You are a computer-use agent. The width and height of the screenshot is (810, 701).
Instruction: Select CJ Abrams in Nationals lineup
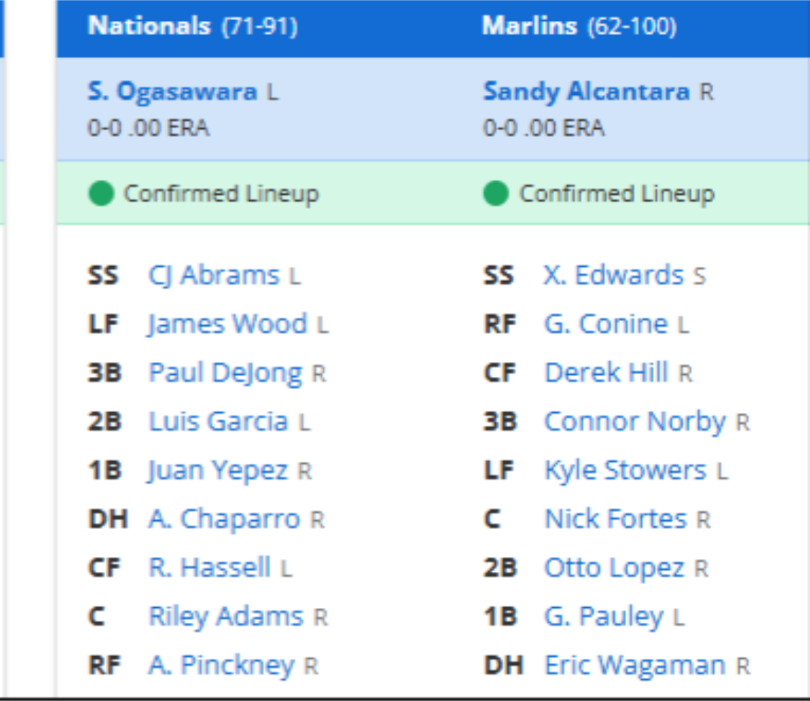[x=215, y=275]
